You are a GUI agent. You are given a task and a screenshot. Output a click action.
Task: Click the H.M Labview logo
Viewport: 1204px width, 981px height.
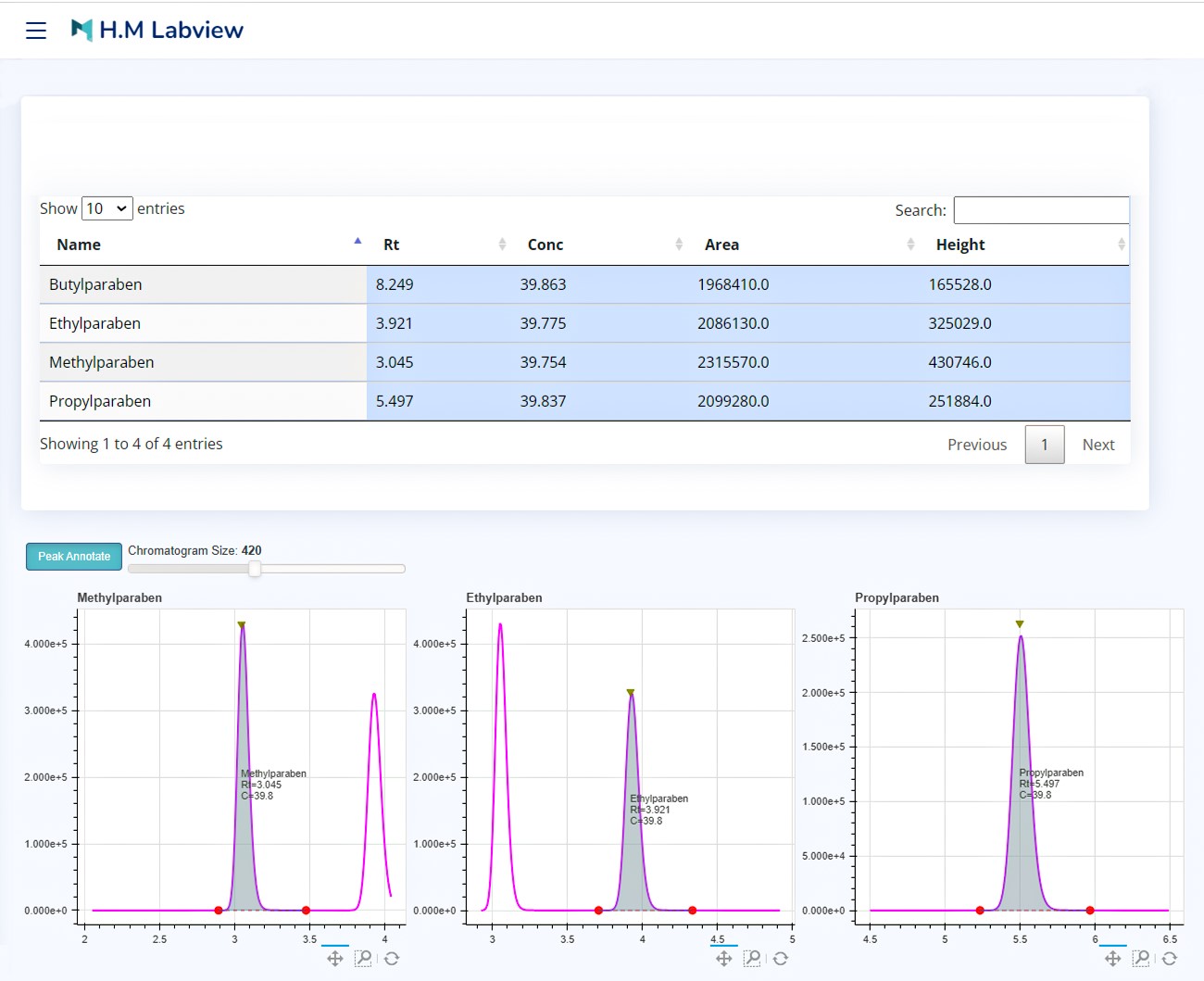[157, 31]
